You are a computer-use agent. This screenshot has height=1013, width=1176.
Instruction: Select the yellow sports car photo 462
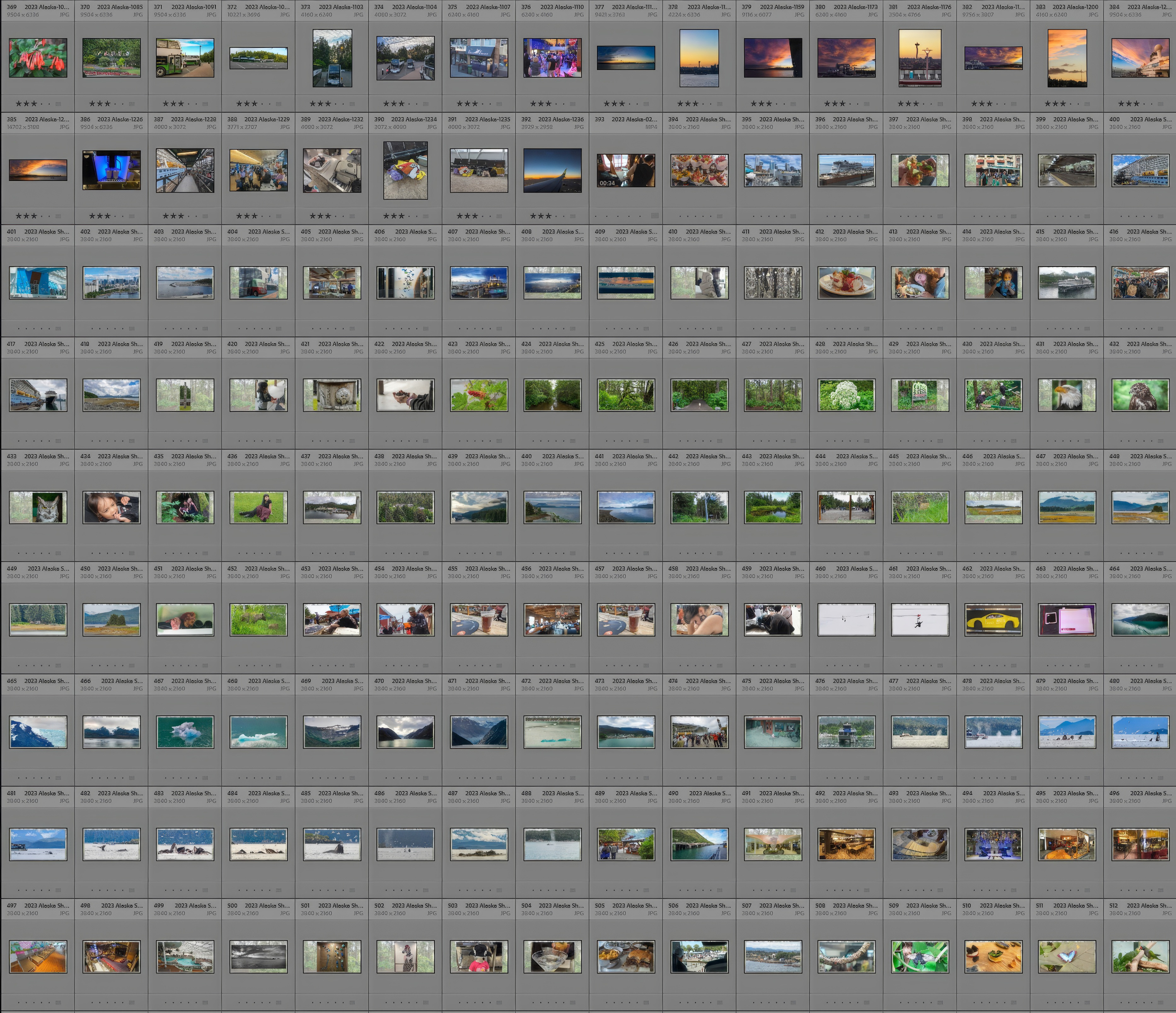click(993, 620)
